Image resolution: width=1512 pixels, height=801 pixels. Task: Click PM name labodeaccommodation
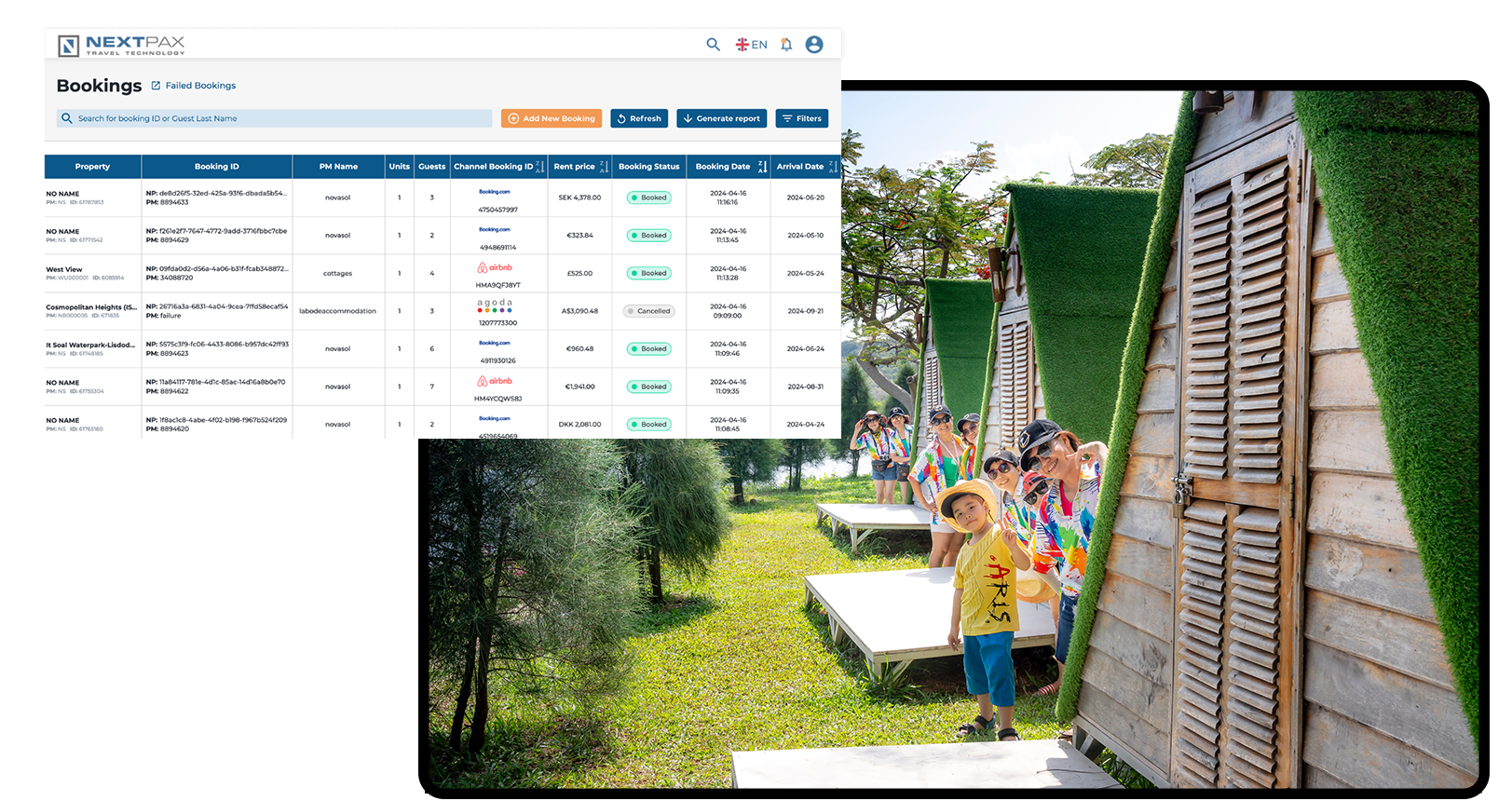coord(337,311)
